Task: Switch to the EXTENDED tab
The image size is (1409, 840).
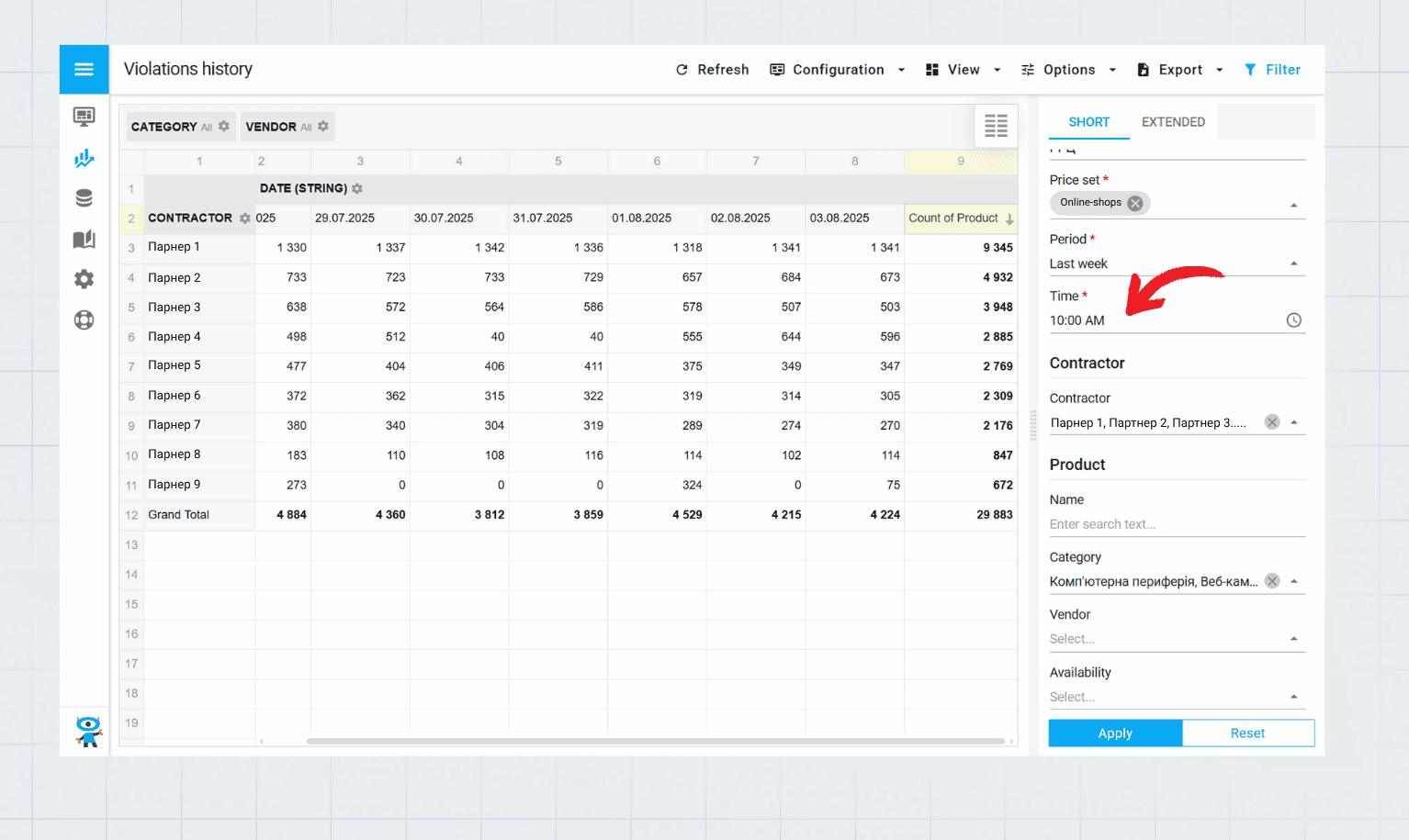Action: click(x=1173, y=121)
